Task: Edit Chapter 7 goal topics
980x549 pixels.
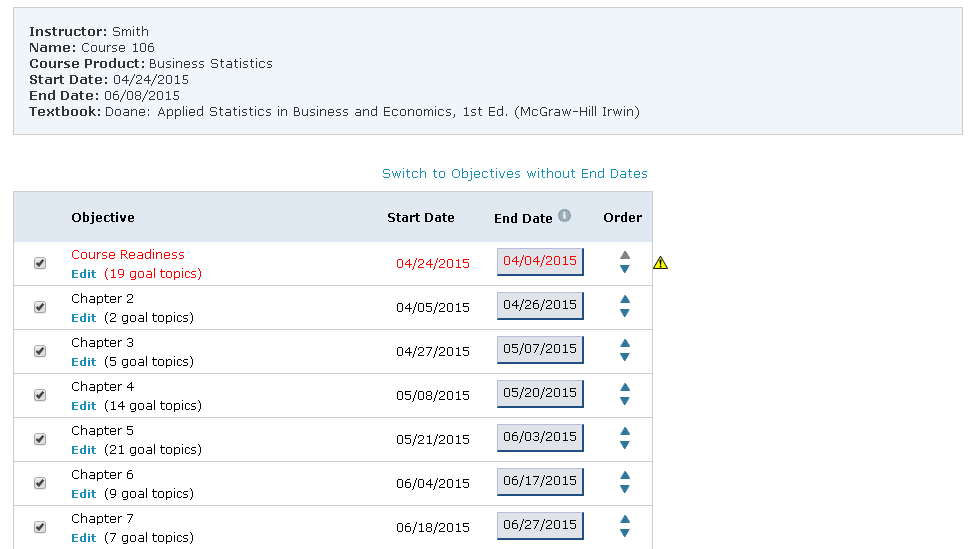Action: [84, 538]
